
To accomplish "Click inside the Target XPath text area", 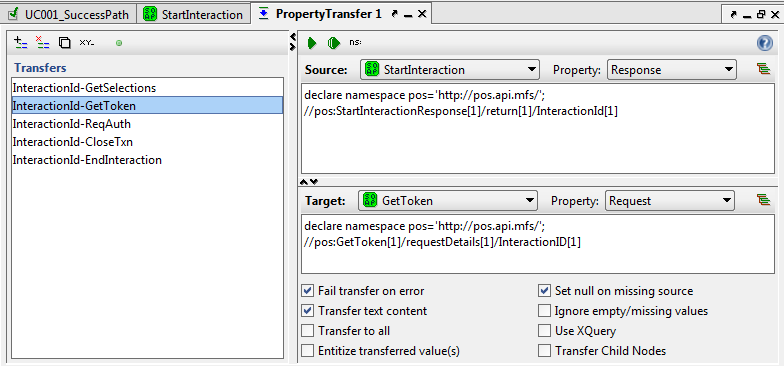I will pos(538,244).
